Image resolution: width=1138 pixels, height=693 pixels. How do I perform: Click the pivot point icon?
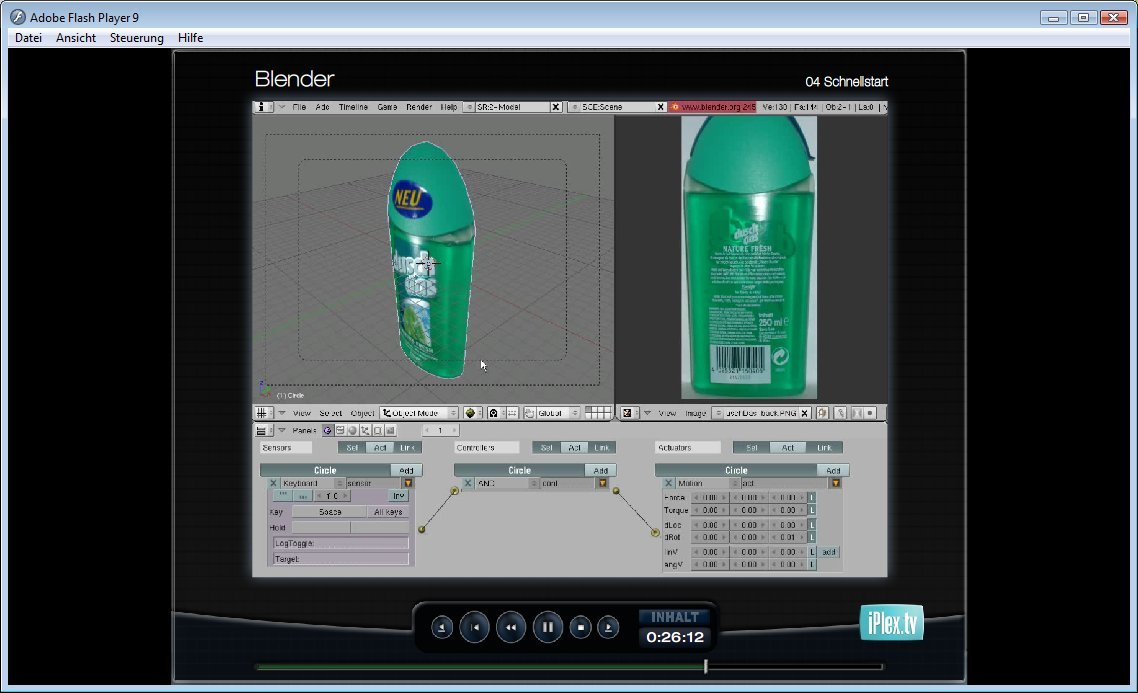coord(494,413)
